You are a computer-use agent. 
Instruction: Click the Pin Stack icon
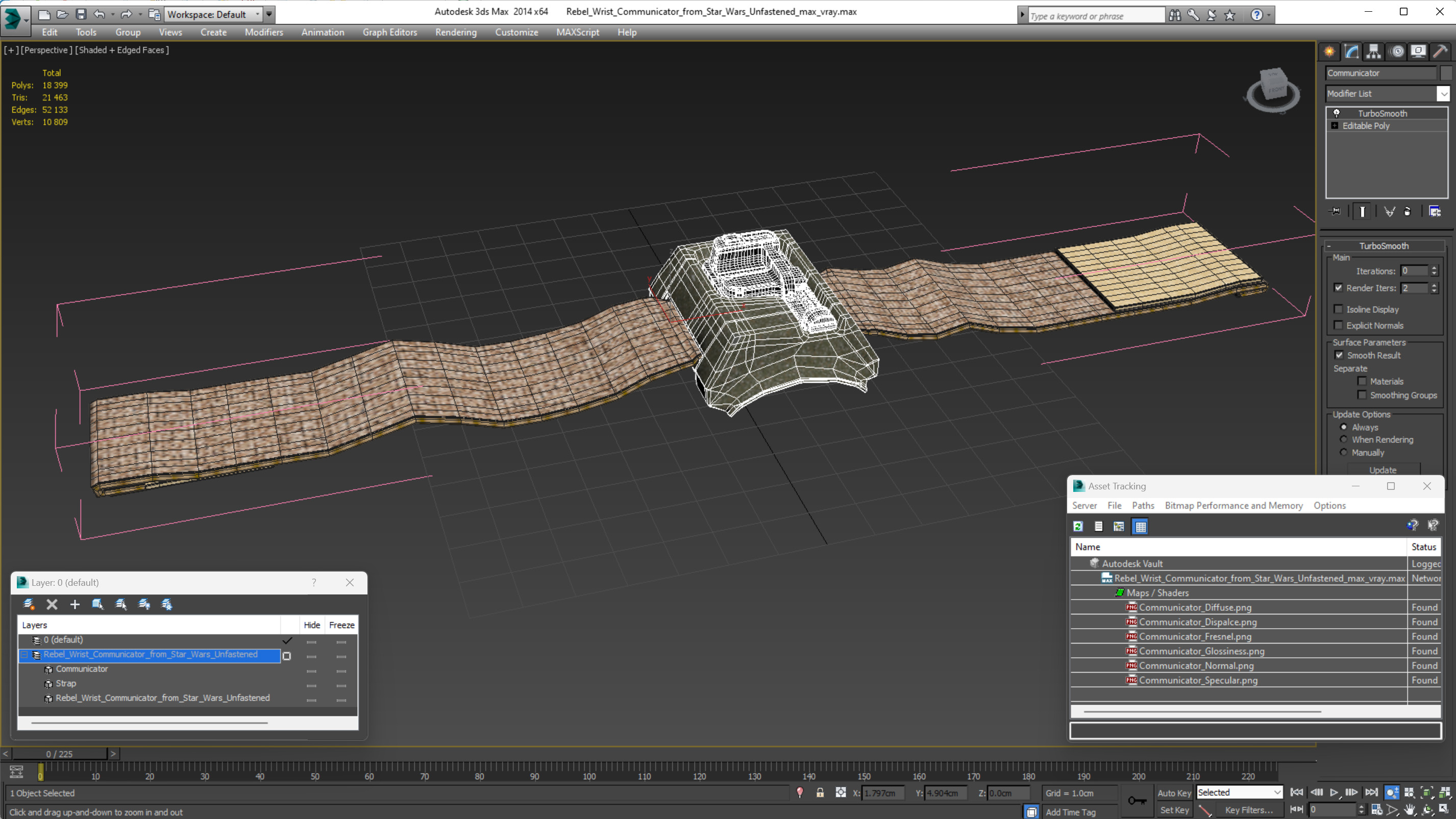1335,211
